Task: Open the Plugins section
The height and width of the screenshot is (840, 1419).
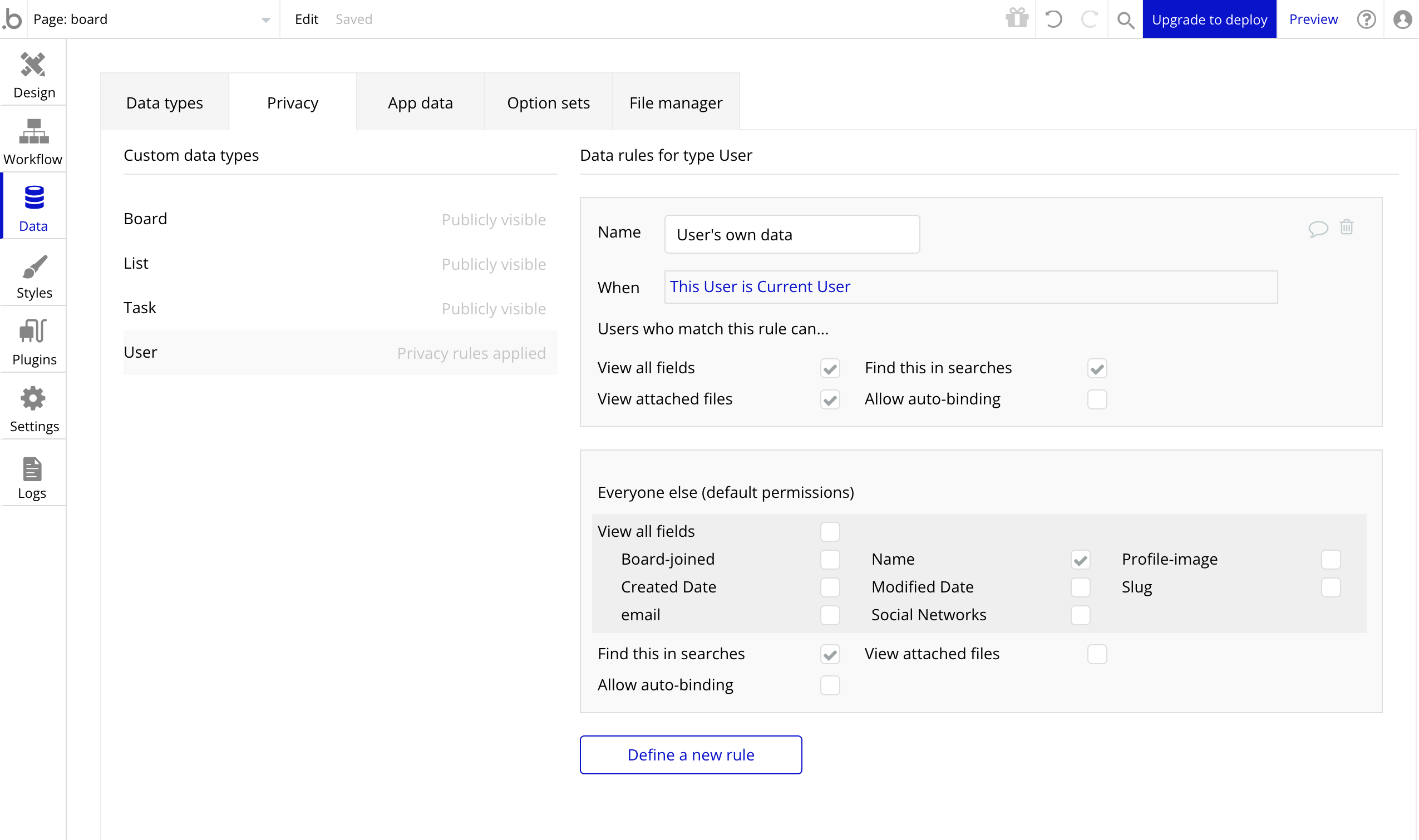Action: tap(33, 343)
